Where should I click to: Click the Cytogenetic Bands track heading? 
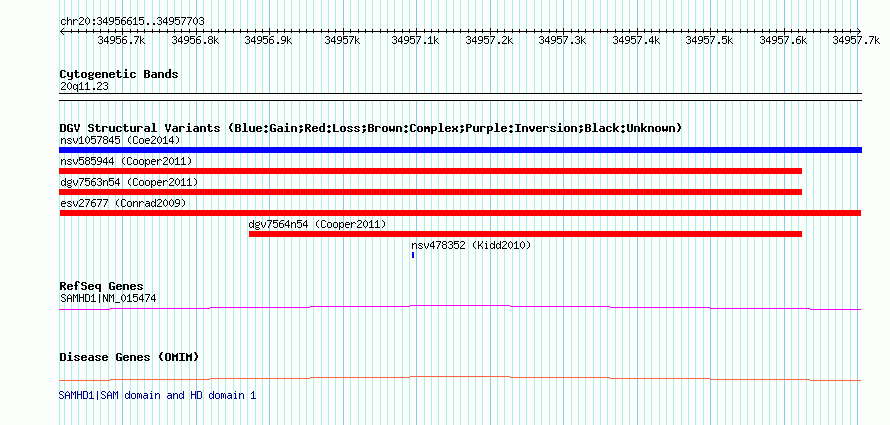coord(119,74)
